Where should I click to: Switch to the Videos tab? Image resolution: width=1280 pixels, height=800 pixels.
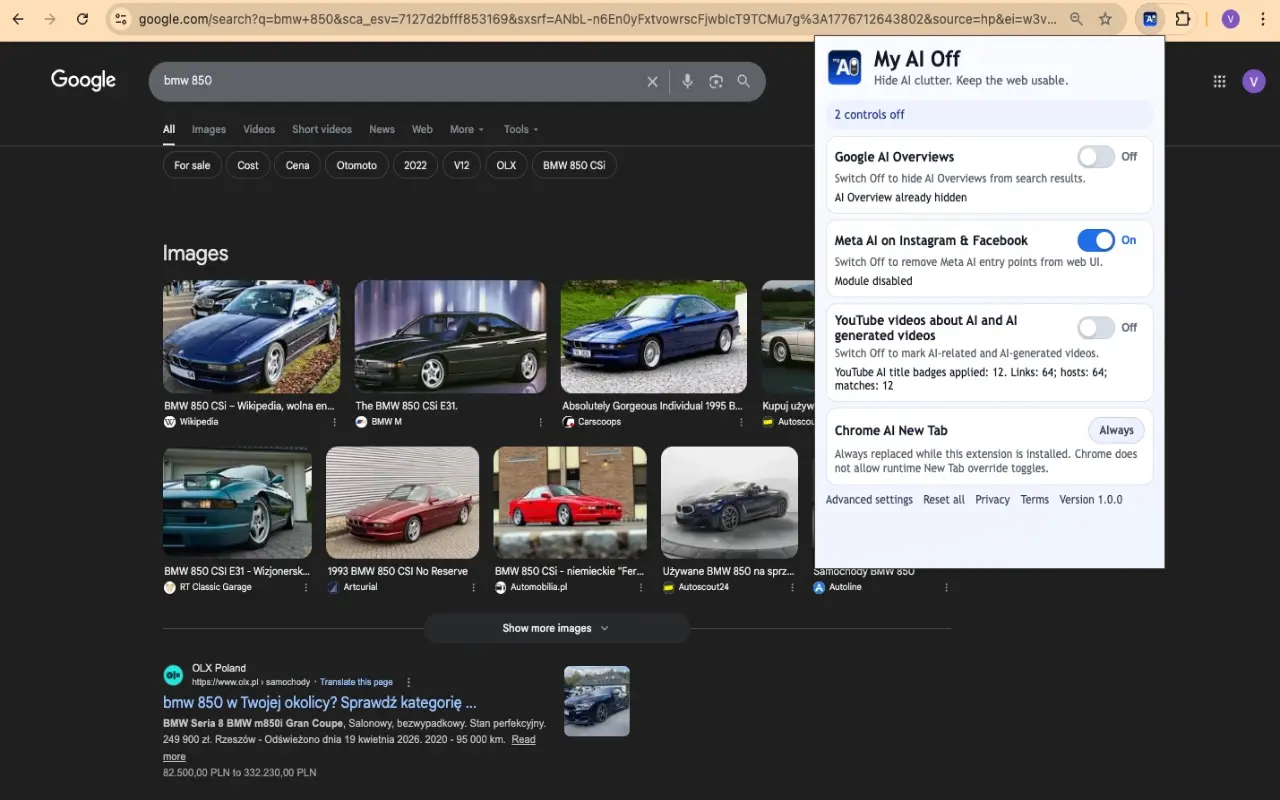tap(259, 129)
